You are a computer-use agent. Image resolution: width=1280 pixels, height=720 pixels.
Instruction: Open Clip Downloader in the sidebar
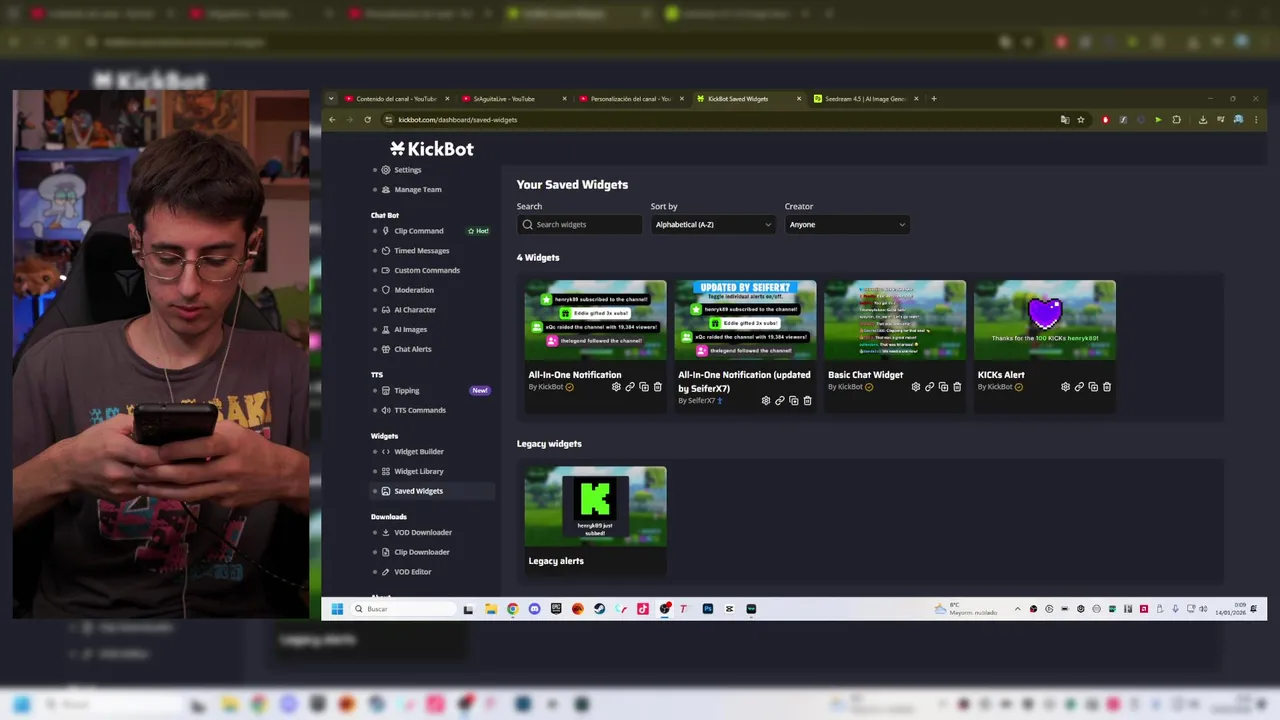click(x=422, y=552)
